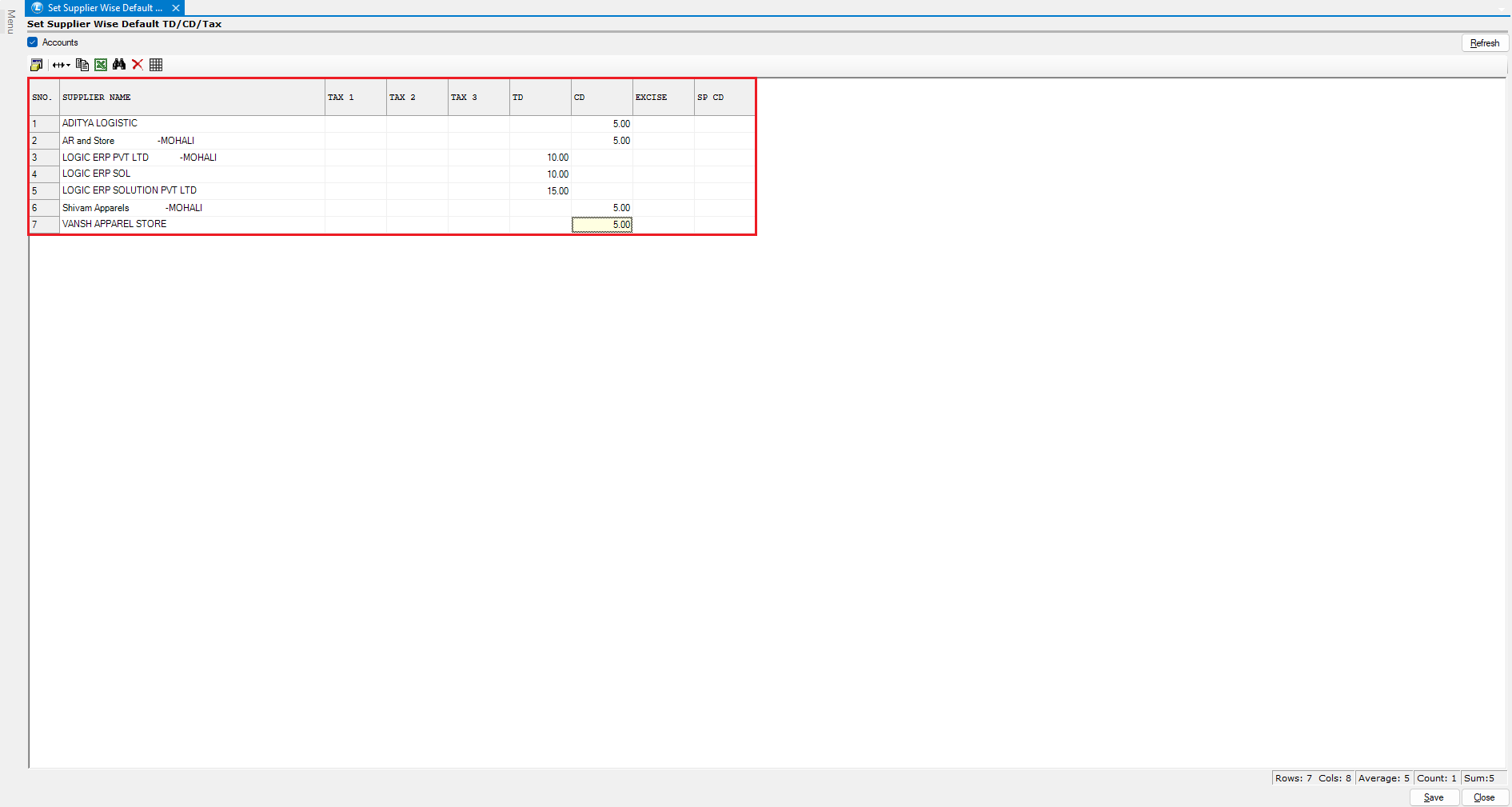Select the ADITYA LOGISTIC supplier row

[192, 124]
